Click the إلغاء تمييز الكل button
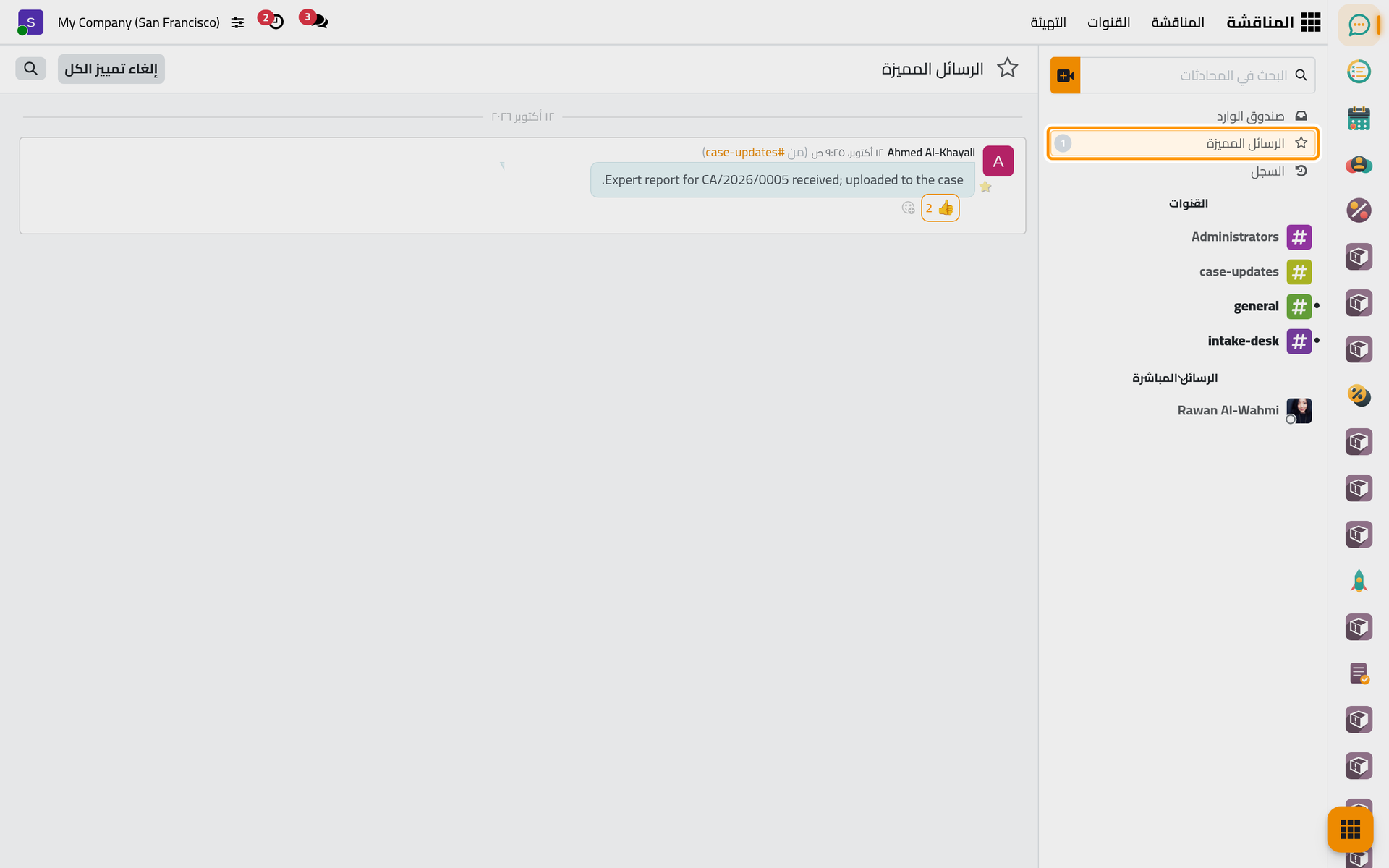Image resolution: width=1389 pixels, height=868 pixels. (111, 69)
